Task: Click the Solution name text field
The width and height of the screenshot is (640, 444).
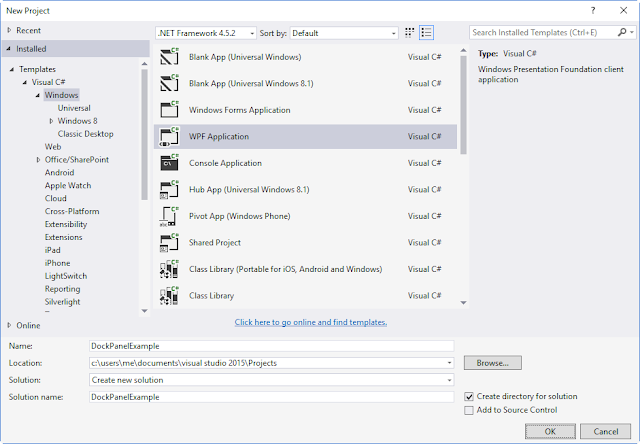Action: tap(271, 397)
